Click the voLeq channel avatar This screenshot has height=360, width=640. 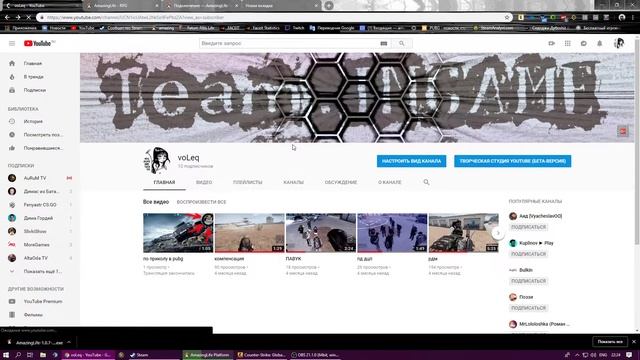tap(157, 160)
